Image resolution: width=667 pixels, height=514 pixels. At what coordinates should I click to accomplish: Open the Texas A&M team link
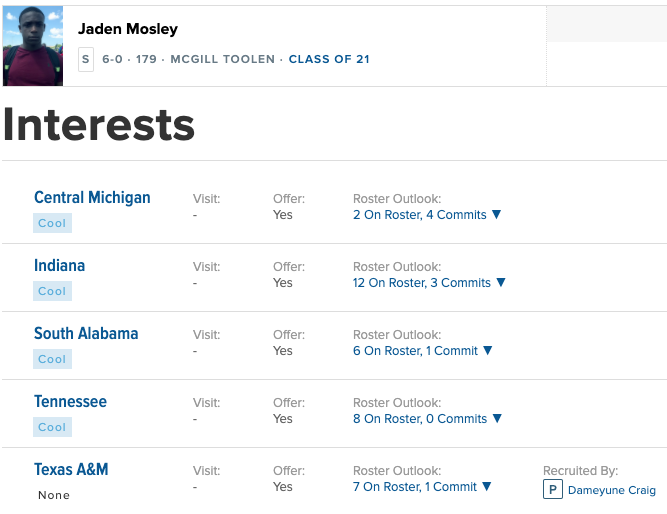(x=71, y=469)
